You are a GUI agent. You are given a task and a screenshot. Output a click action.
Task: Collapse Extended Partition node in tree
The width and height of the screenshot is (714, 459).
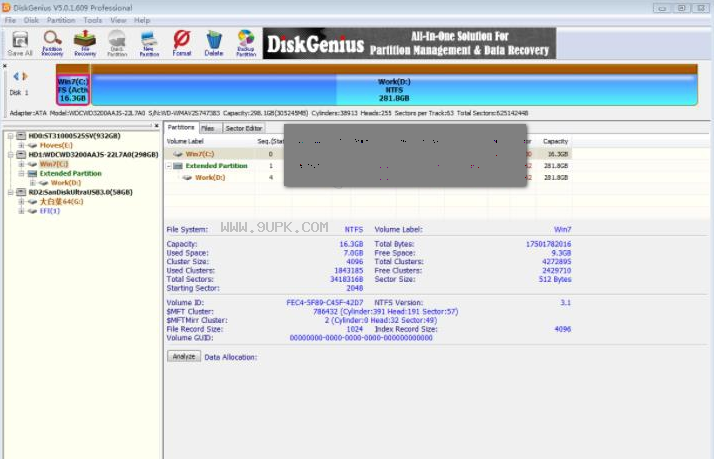pyautogui.click(x=21, y=173)
